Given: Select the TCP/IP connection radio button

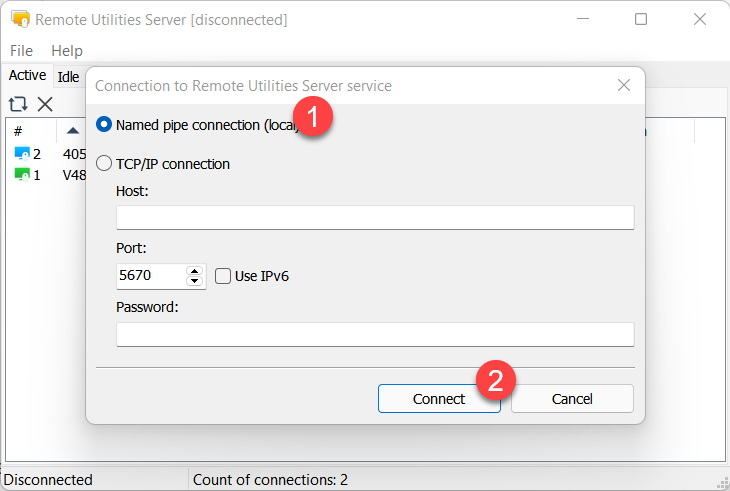Looking at the screenshot, I should coord(104,164).
